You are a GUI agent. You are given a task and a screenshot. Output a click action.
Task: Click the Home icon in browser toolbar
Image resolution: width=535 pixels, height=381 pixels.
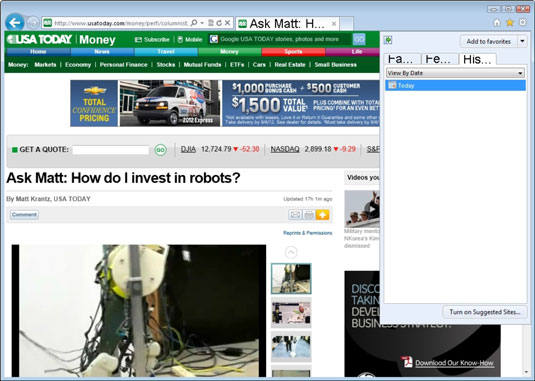497,23
